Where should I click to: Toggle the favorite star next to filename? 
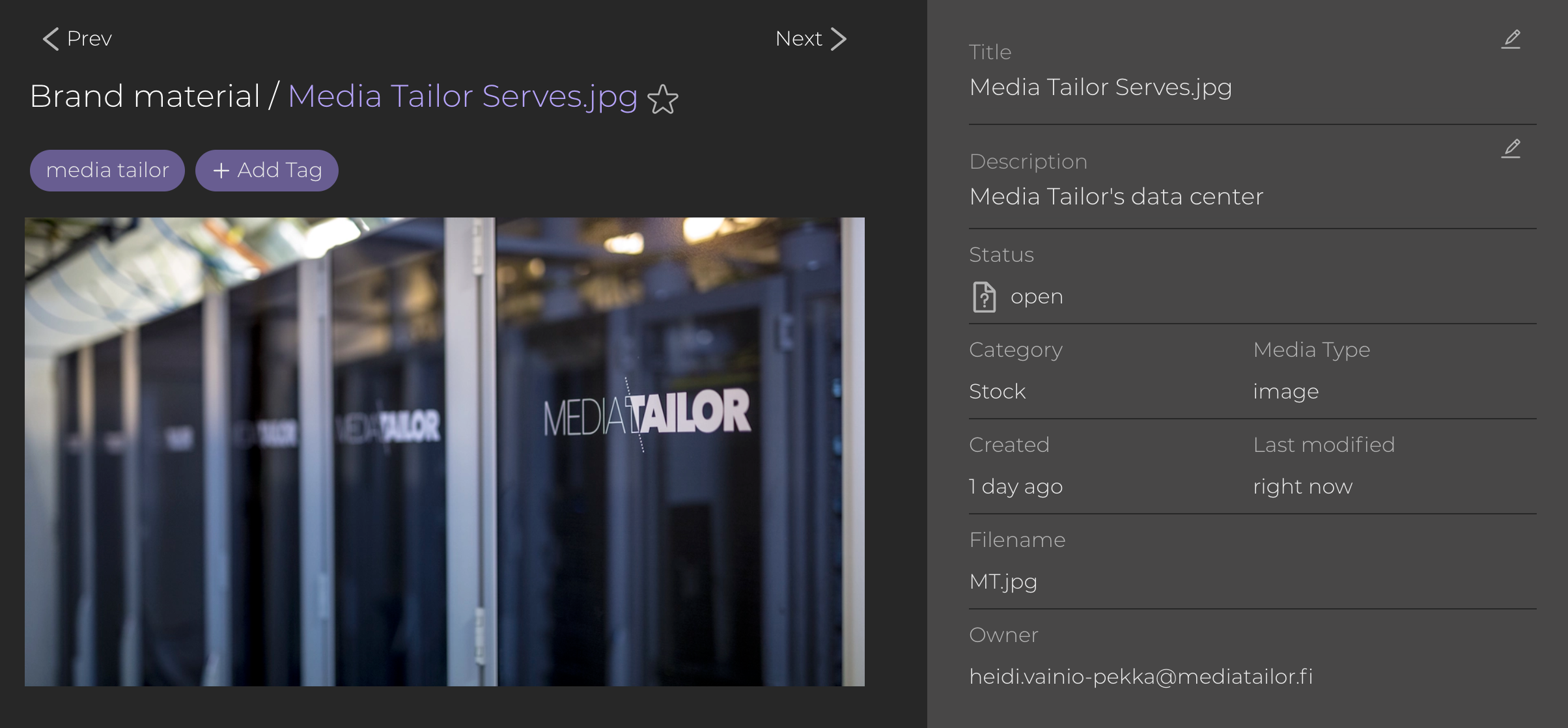pos(663,100)
